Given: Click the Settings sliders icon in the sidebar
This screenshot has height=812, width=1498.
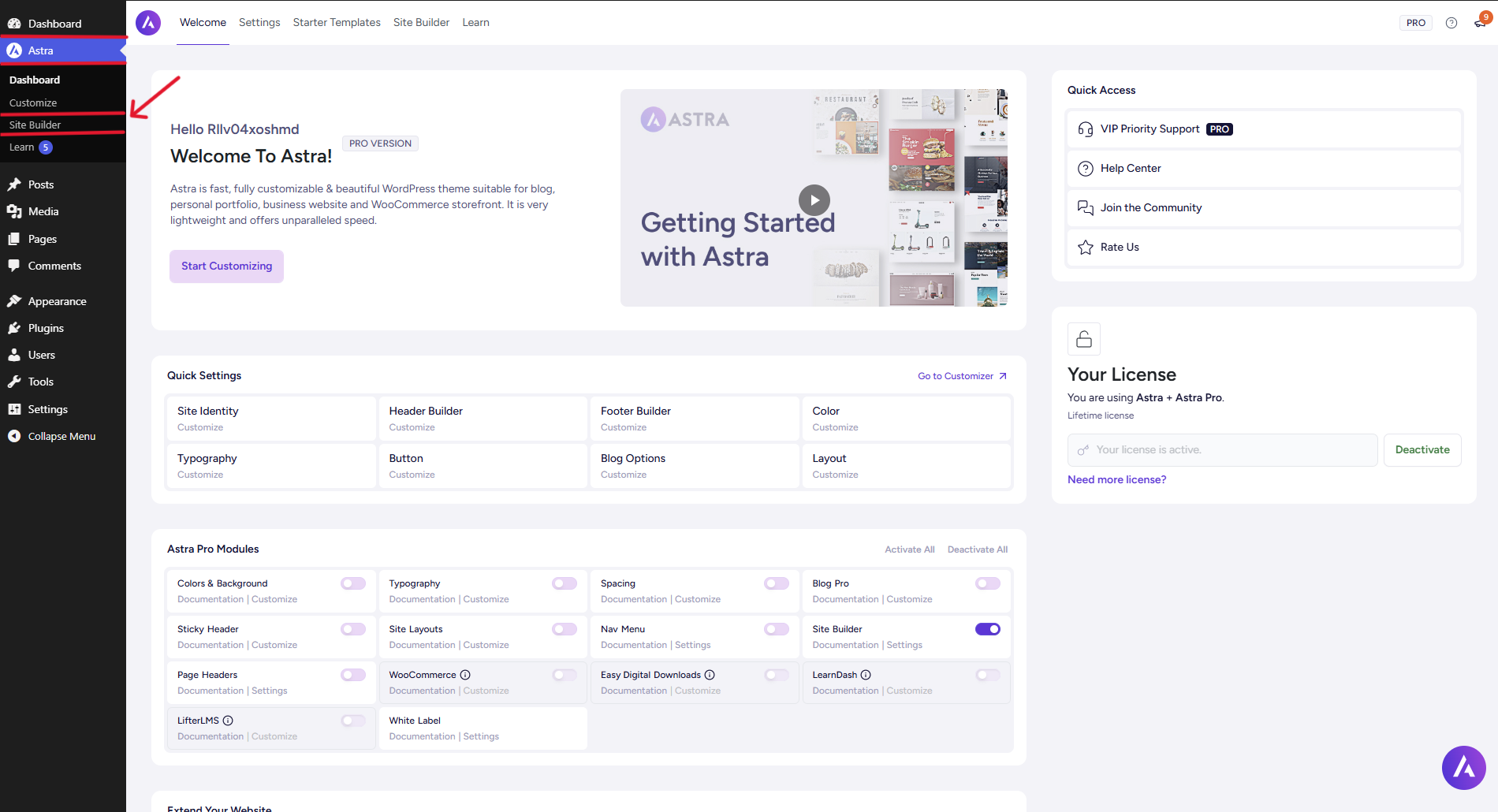Looking at the screenshot, I should click(x=14, y=409).
